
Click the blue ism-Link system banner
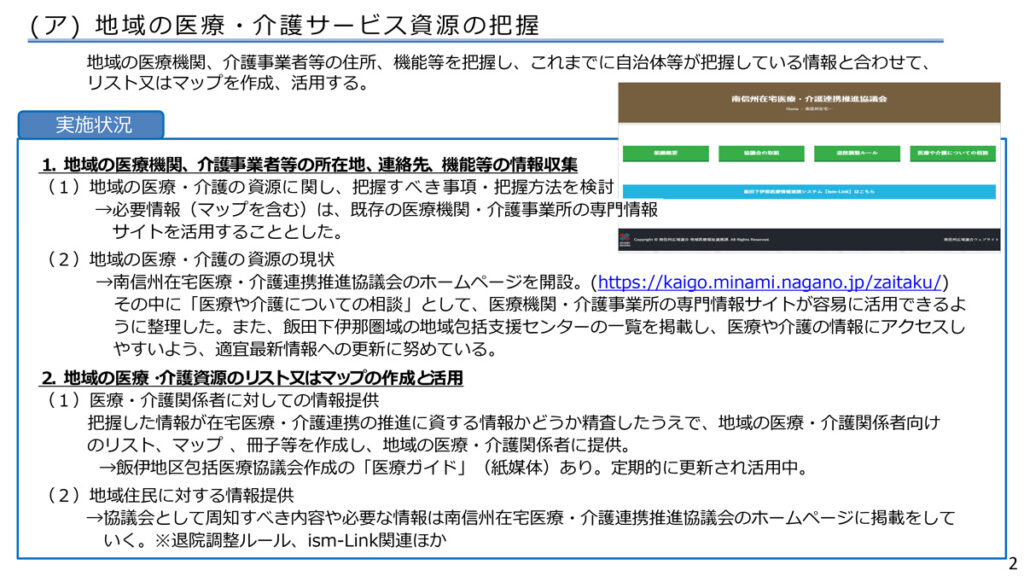tap(809, 191)
